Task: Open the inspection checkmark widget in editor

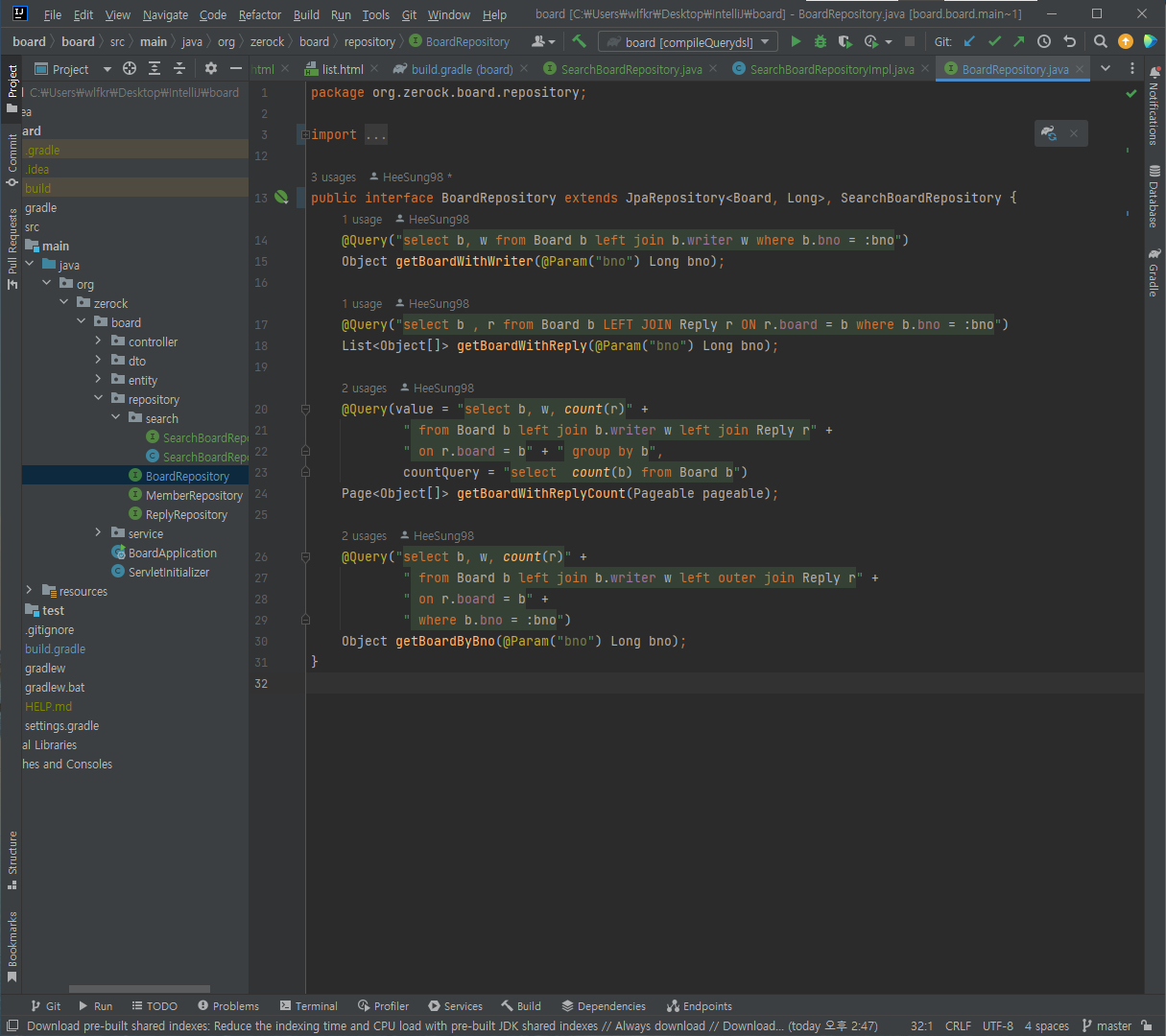Action: pyautogui.click(x=1131, y=93)
